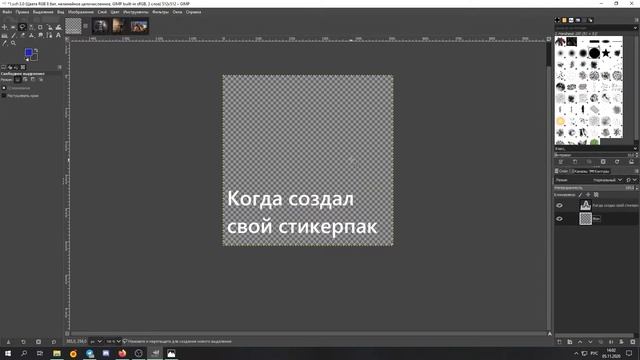Viewport: 640px width, 360px height.
Task: Select the Paths tool
Action: pos(49,36)
